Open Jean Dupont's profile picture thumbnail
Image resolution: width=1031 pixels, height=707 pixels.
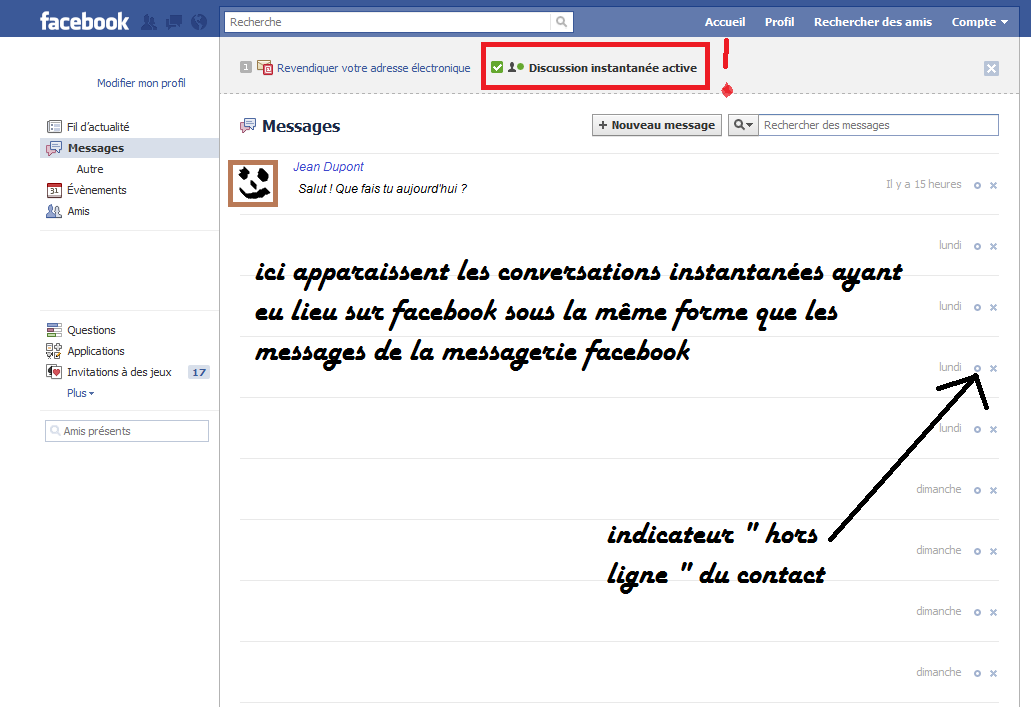pos(253,182)
